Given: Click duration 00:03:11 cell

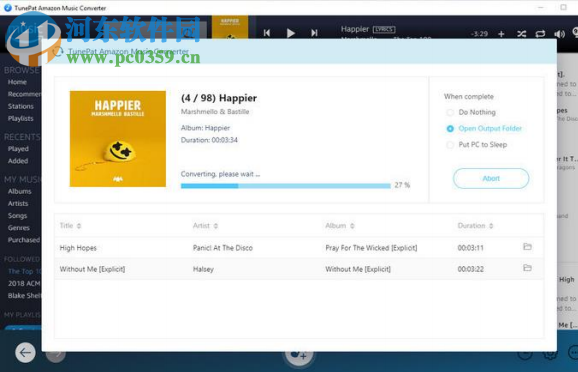Looking at the screenshot, I should coord(470,248).
